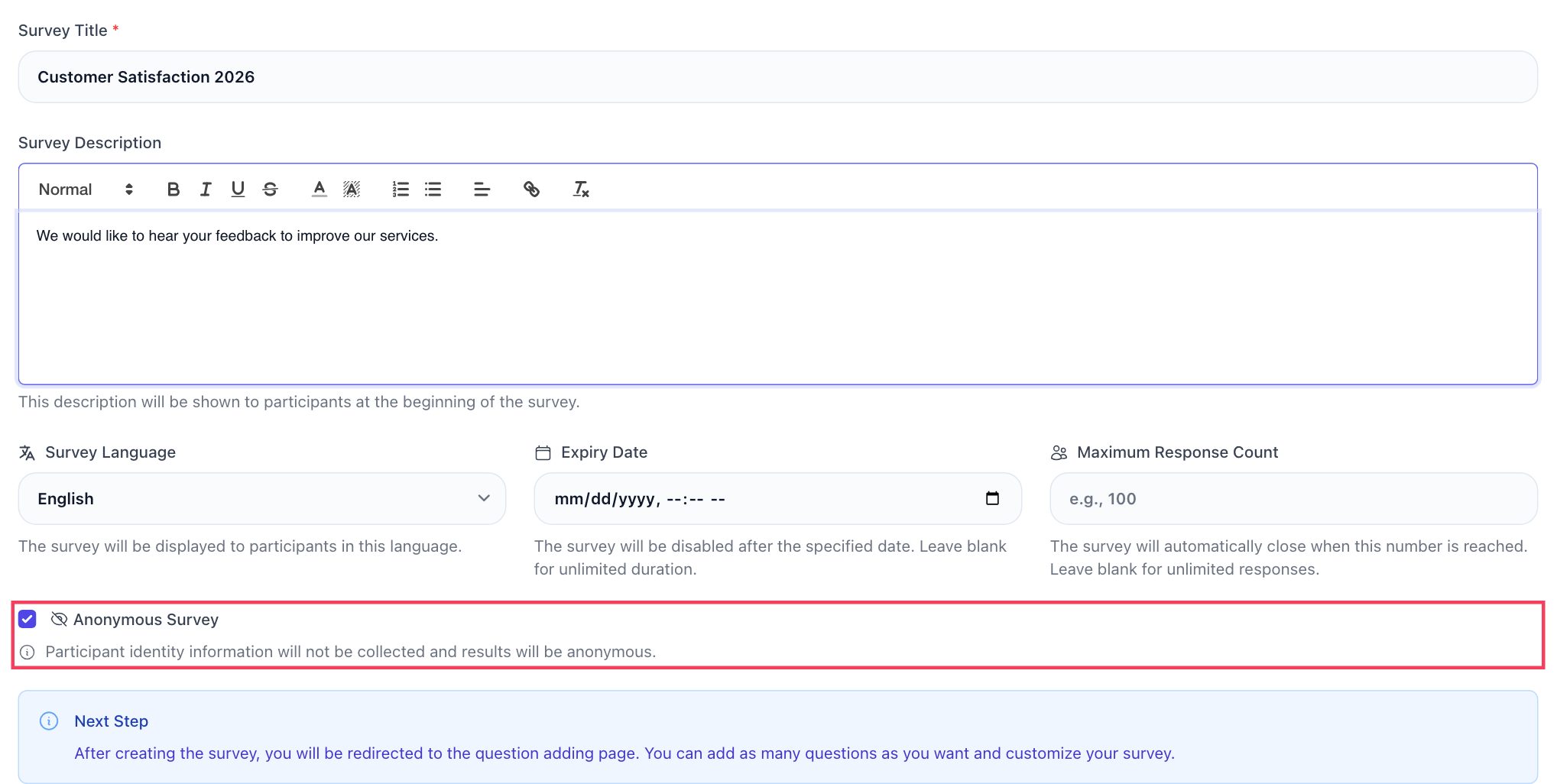Insert an ordered numbered list

click(x=401, y=190)
